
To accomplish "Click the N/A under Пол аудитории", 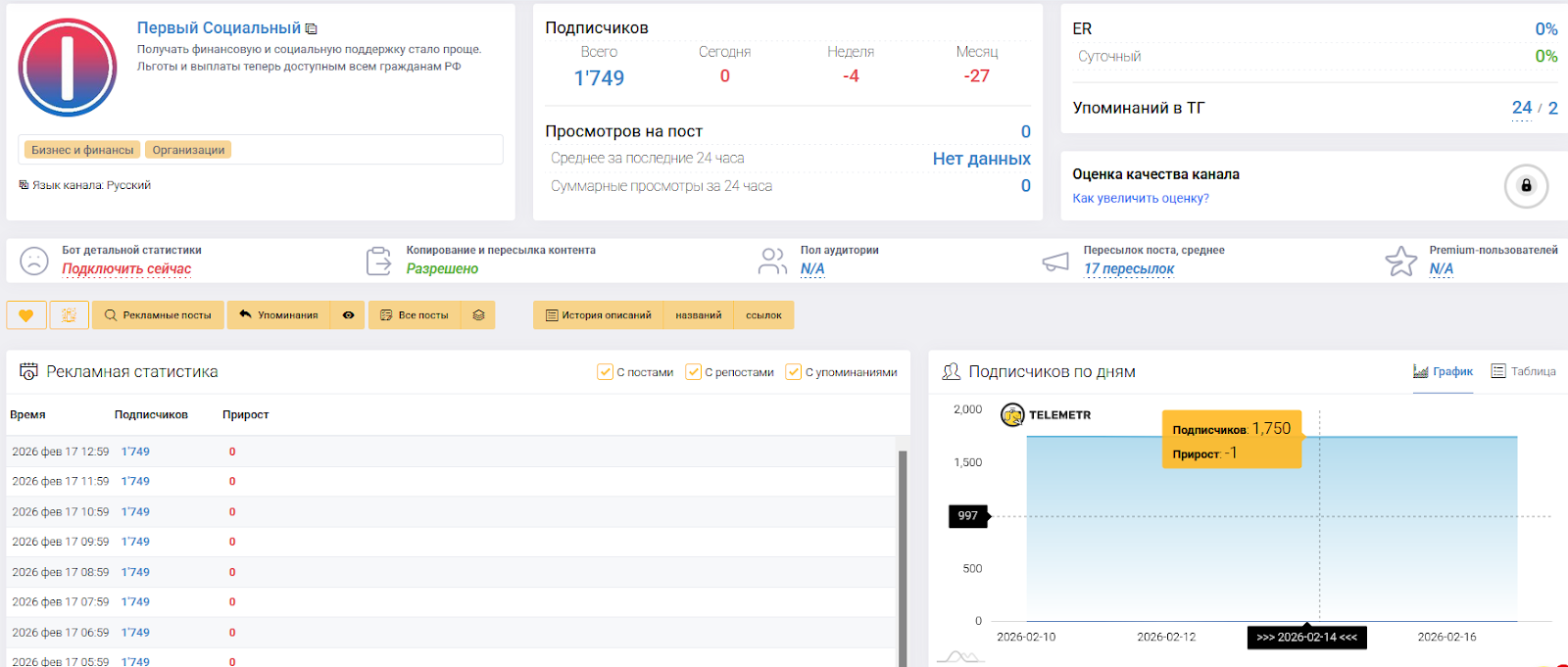I will coord(812,269).
